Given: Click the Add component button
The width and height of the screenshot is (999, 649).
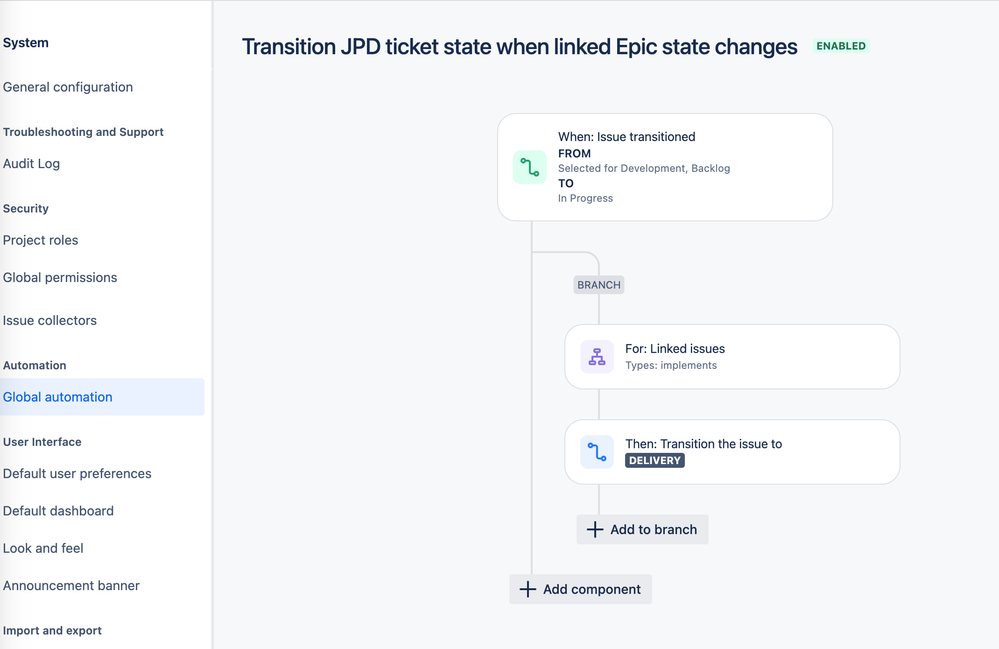Looking at the screenshot, I should 580,589.
